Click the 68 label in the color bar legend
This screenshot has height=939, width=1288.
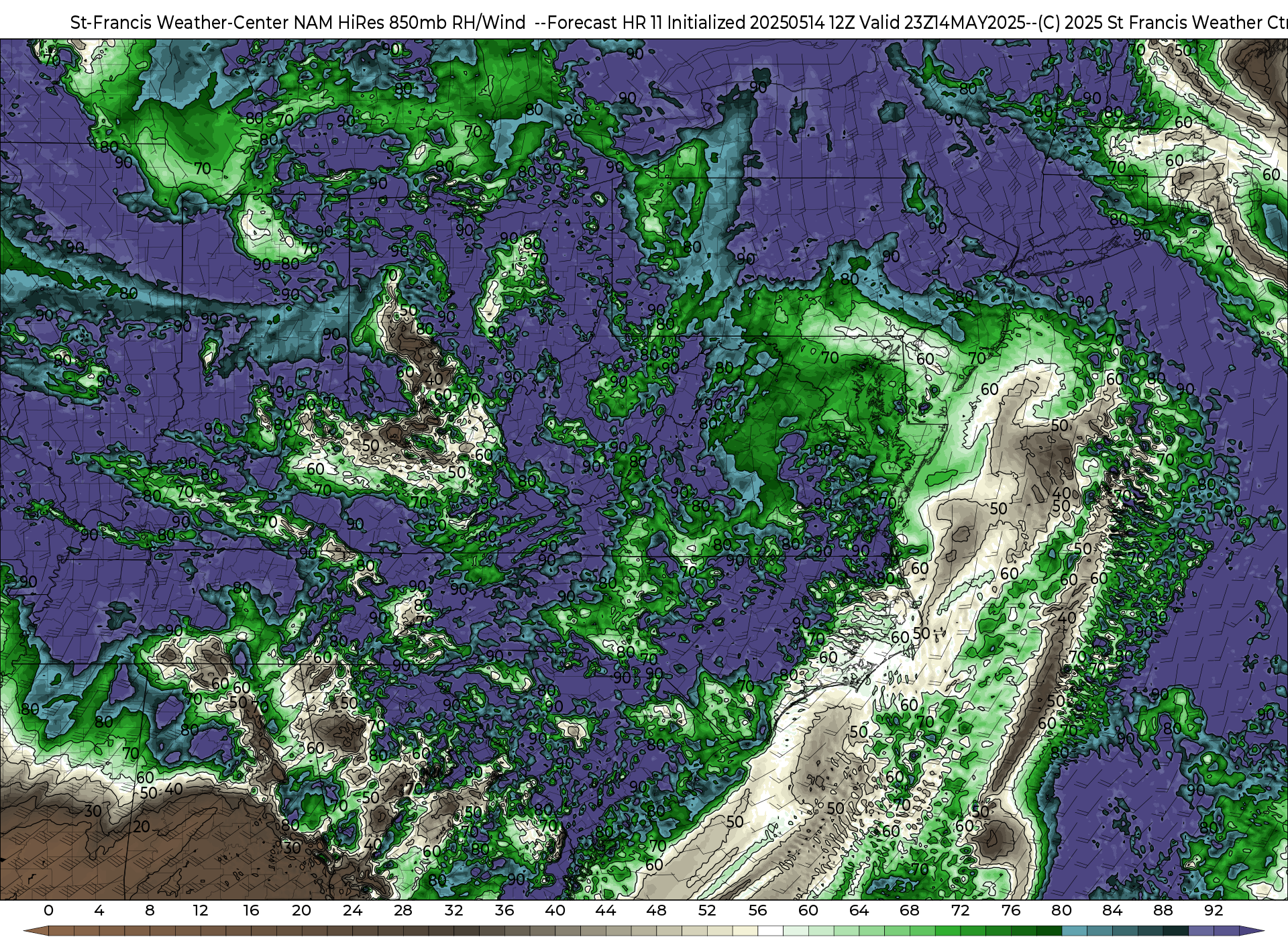click(x=909, y=910)
